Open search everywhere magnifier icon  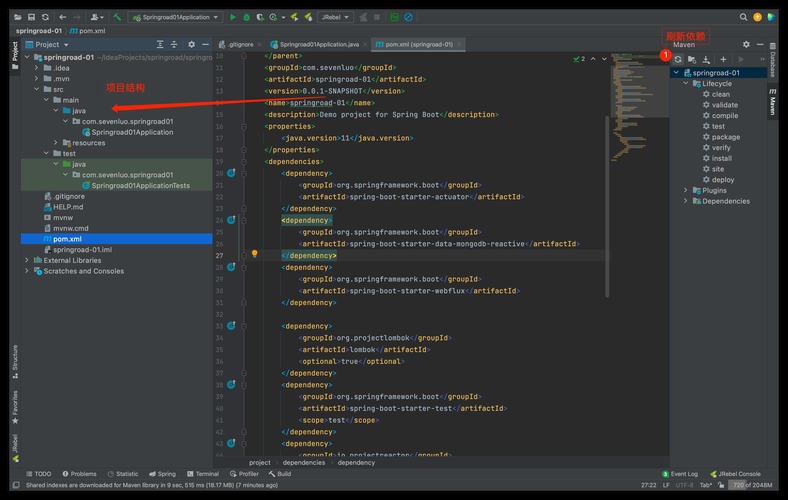pyautogui.click(x=743, y=17)
